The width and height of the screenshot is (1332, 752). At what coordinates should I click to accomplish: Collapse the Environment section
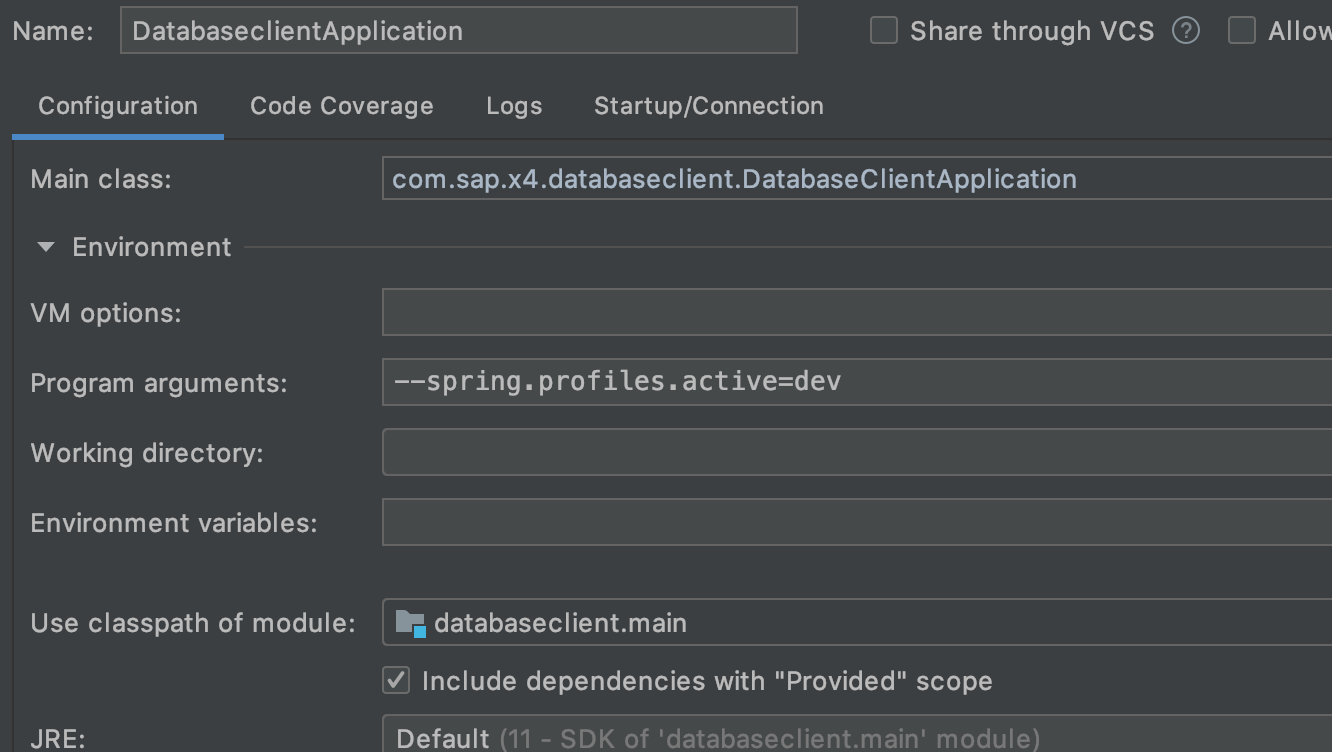(44, 246)
